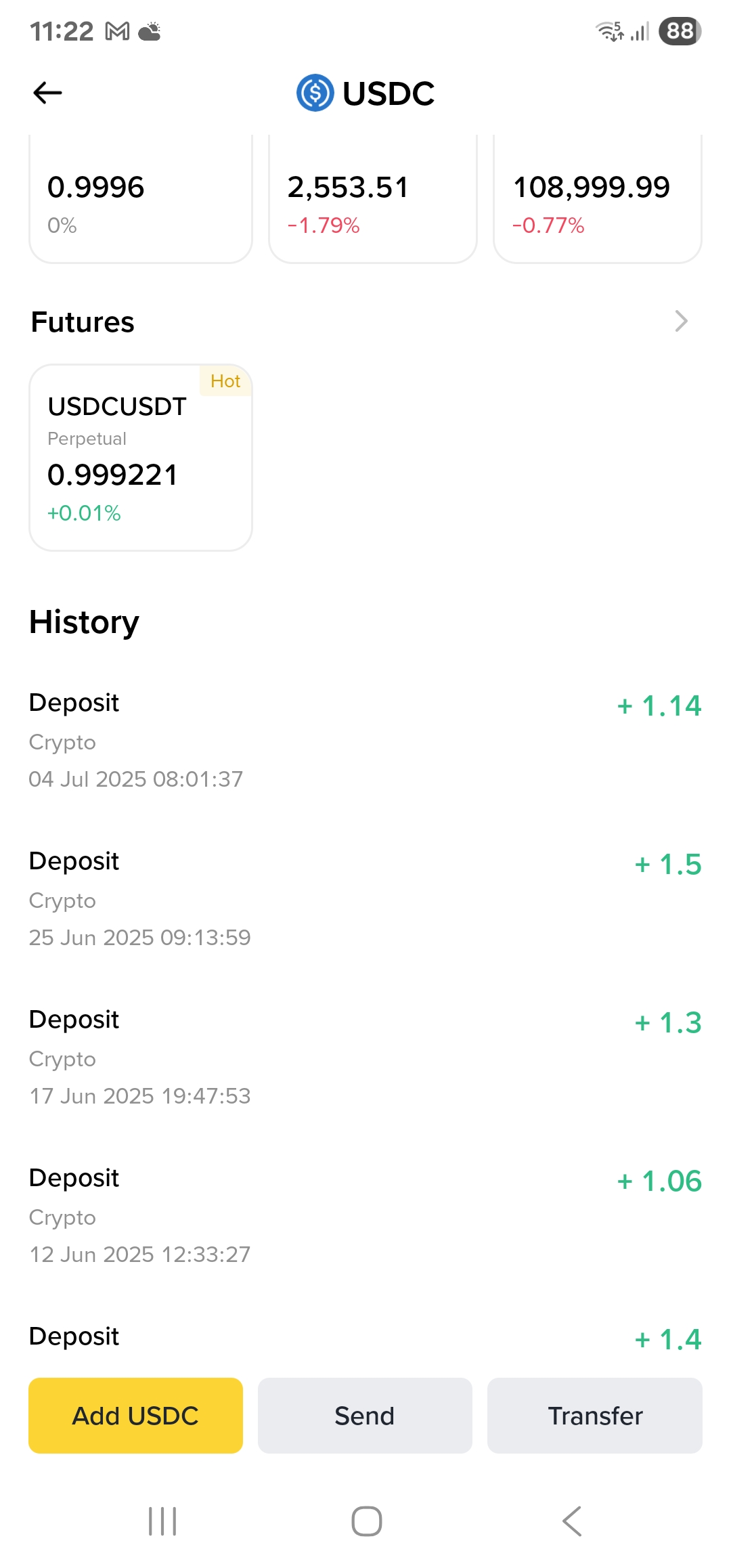
Task: Open the USDCUSDT Perpetual futures card
Action: coord(141,458)
